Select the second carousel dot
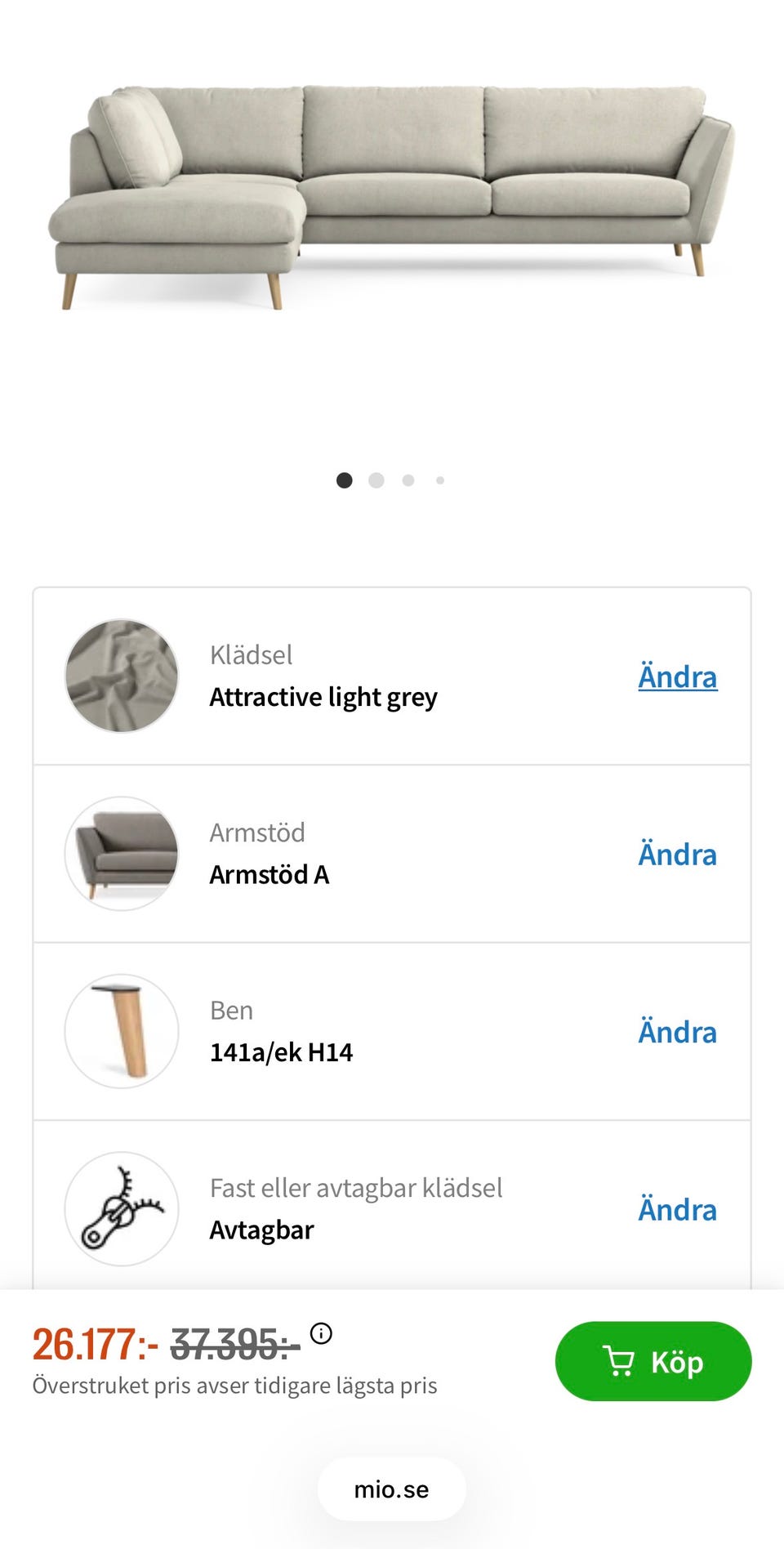 pos(376,480)
